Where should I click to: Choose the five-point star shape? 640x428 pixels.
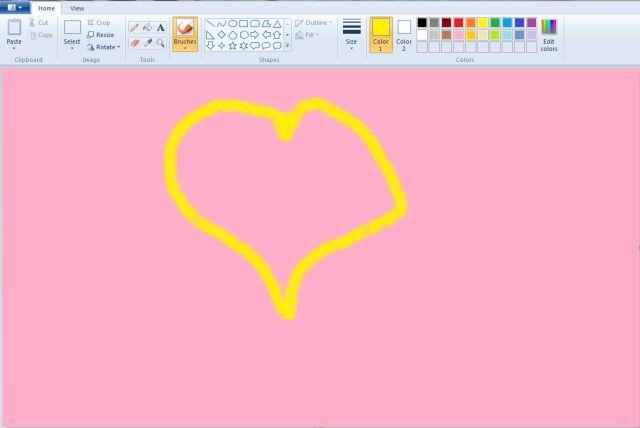point(232,45)
